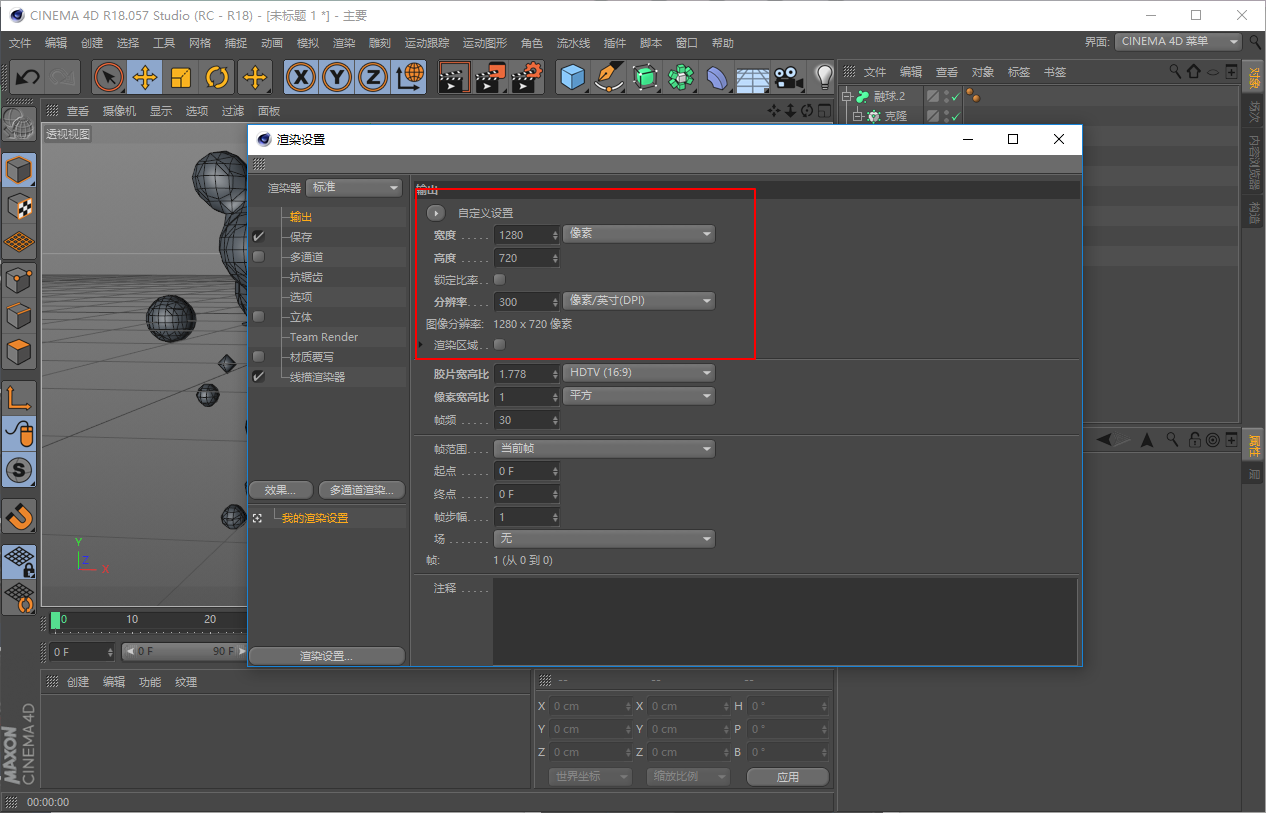Toggle the Y axis lock
The height and width of the screenshot is (813, 1266).
coord(337,77)
